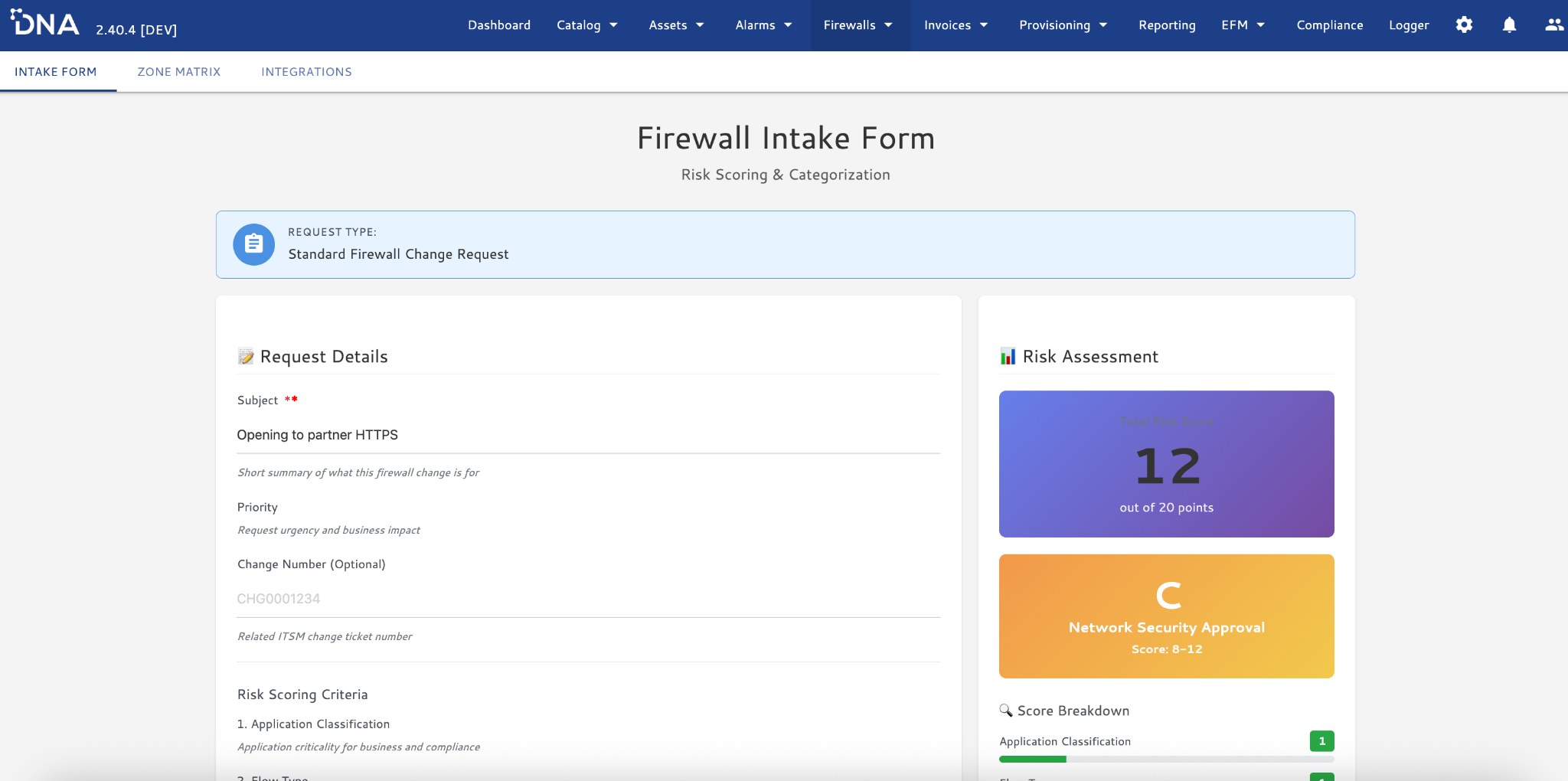Image resolution: width=1568 pixels, height=781 pixels.
Task: Open the Reporting menu item
Action: tap(1167, 25)
